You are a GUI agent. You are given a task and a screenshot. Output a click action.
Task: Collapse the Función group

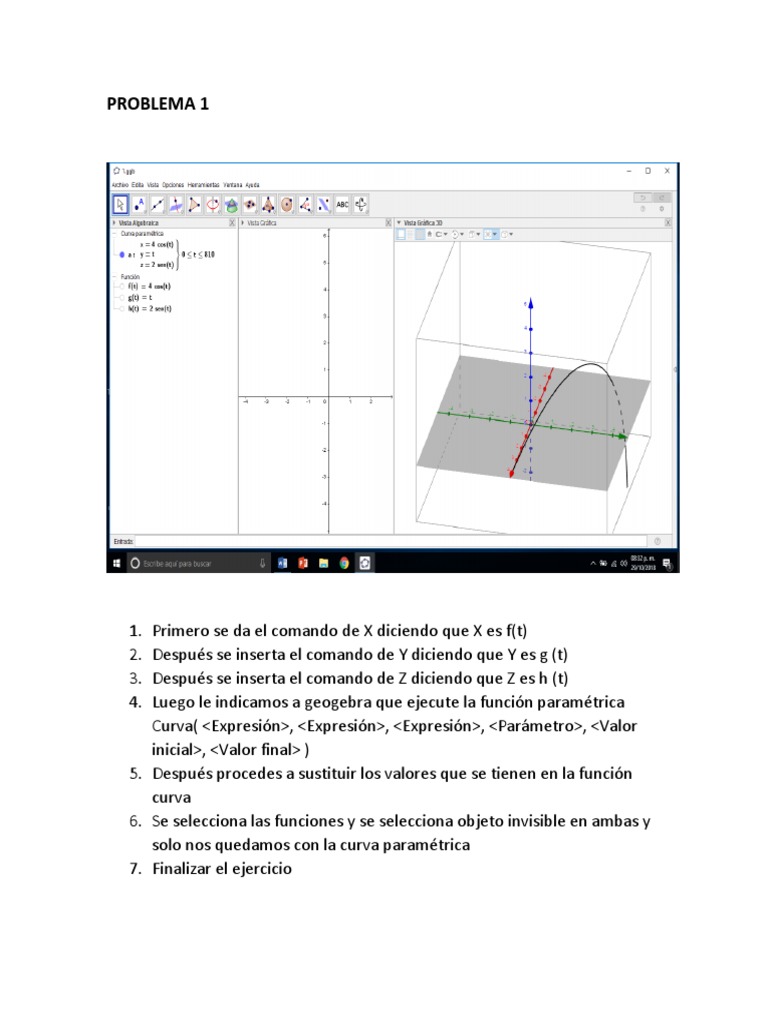click(x=115, y=277)
